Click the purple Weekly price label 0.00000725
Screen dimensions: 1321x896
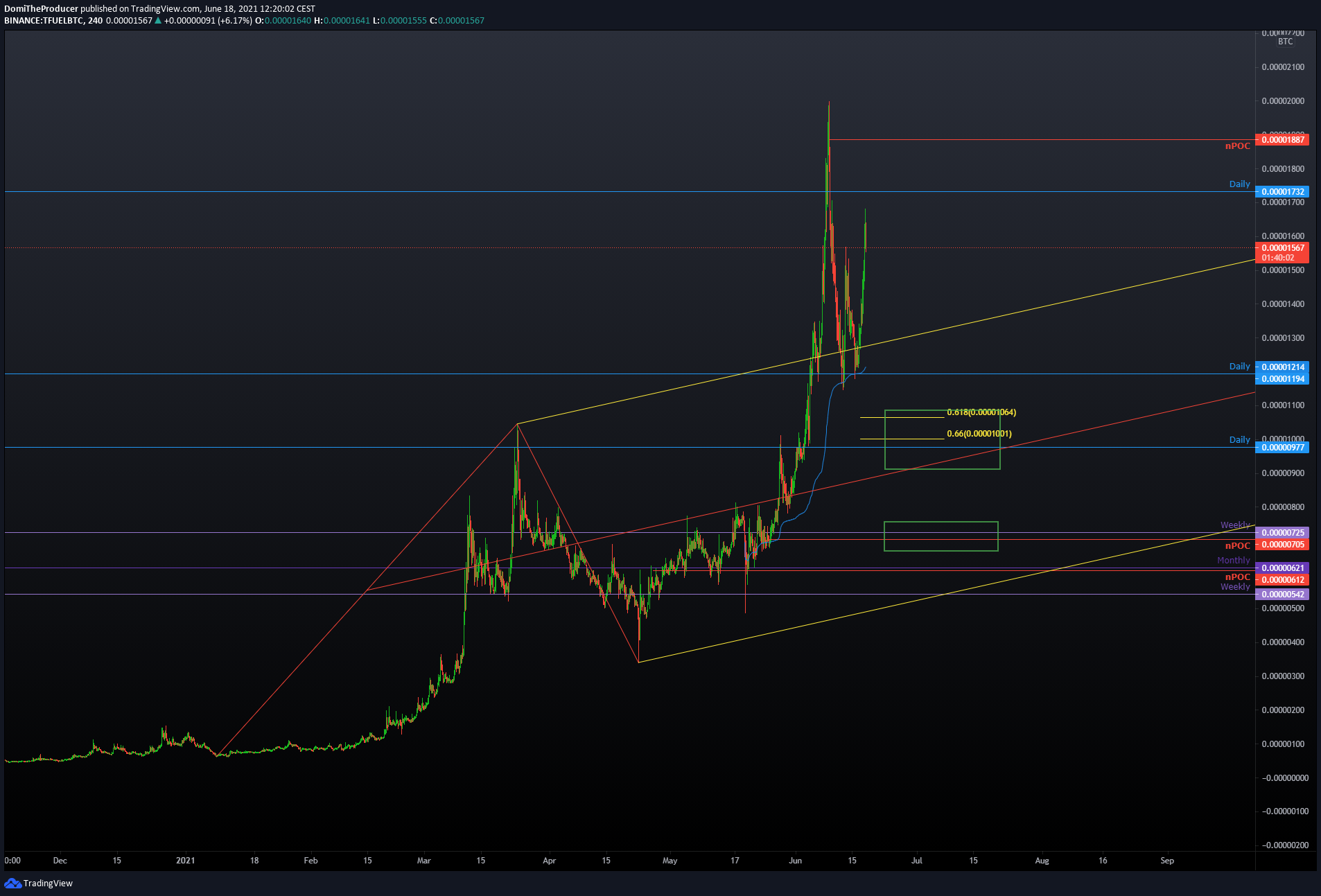1282,533
